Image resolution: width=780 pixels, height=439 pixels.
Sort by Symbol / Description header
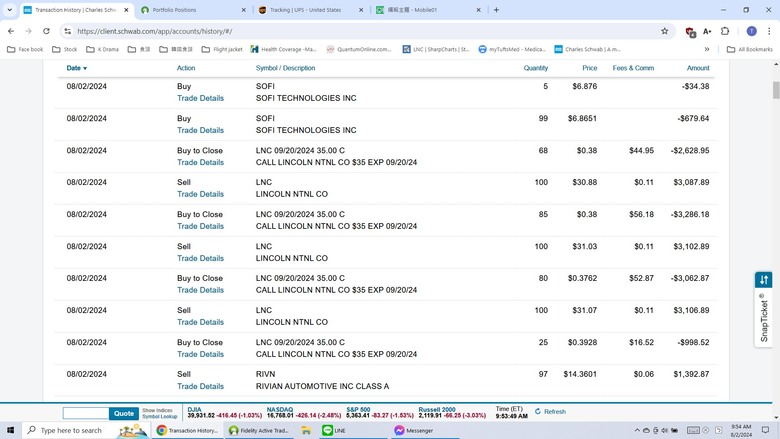[286, 68]
